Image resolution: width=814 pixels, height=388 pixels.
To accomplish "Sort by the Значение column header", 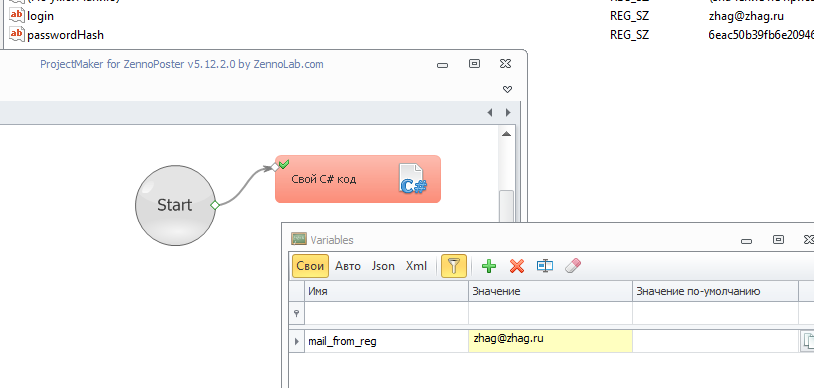I will point(550,291).
